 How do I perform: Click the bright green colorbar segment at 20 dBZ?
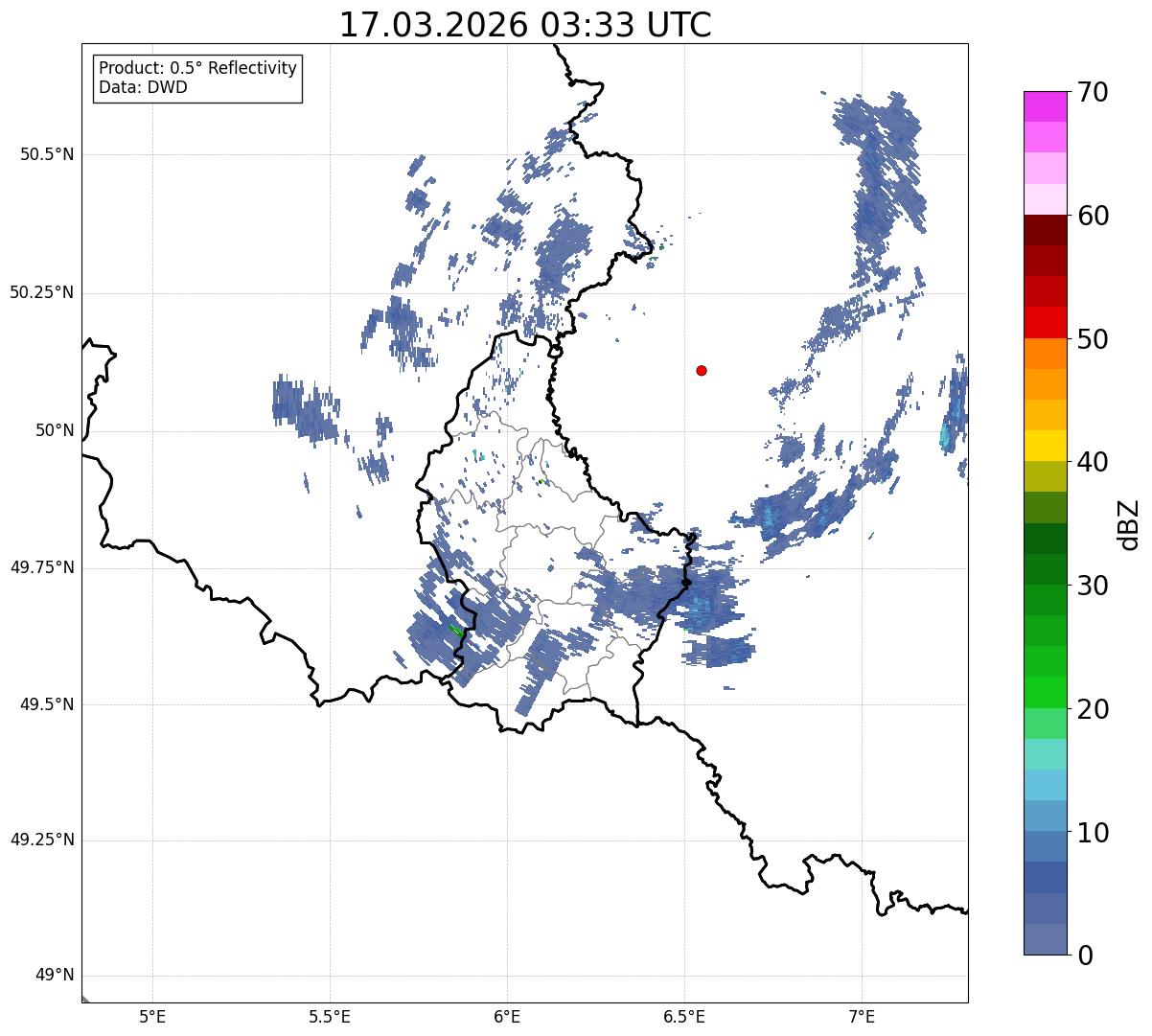click(x=1046, y=693)
